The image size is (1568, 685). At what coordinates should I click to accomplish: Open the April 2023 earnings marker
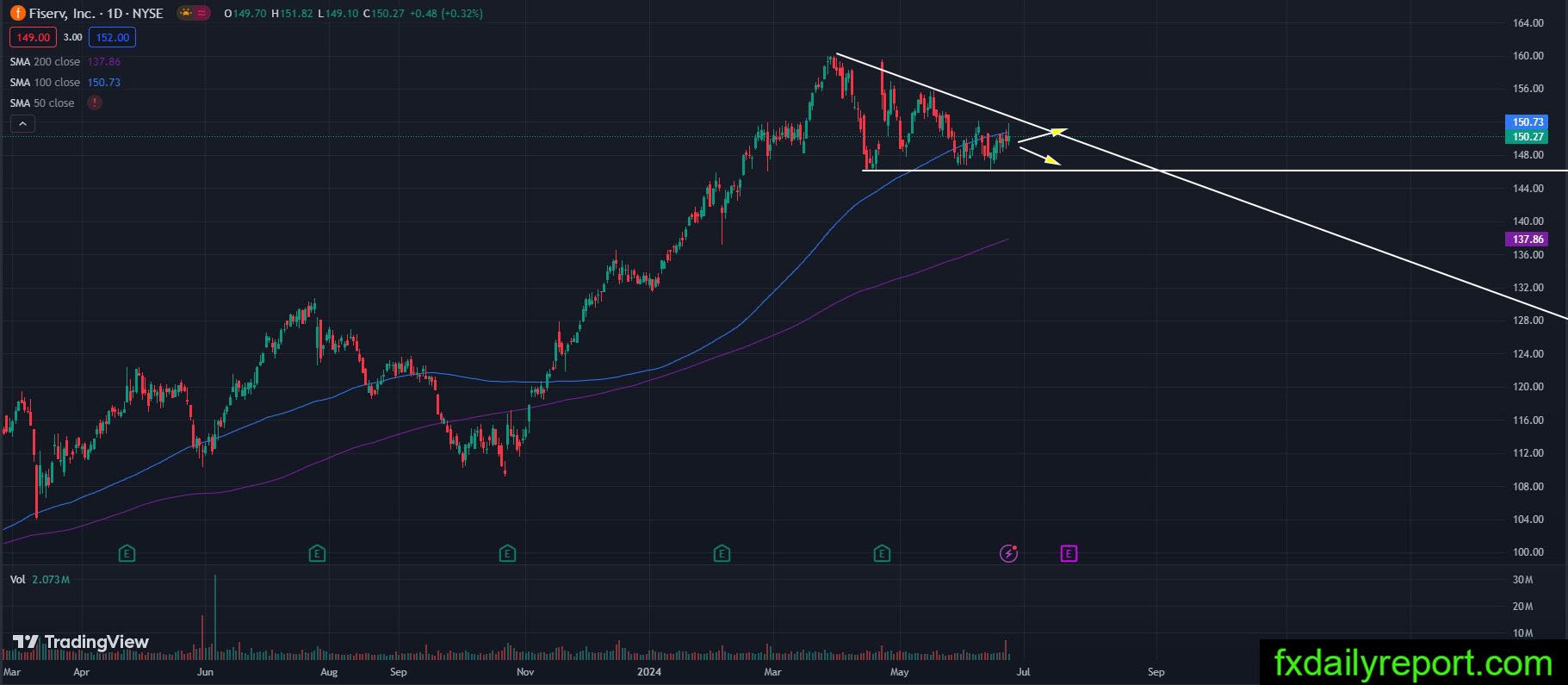tap(127, 553)
